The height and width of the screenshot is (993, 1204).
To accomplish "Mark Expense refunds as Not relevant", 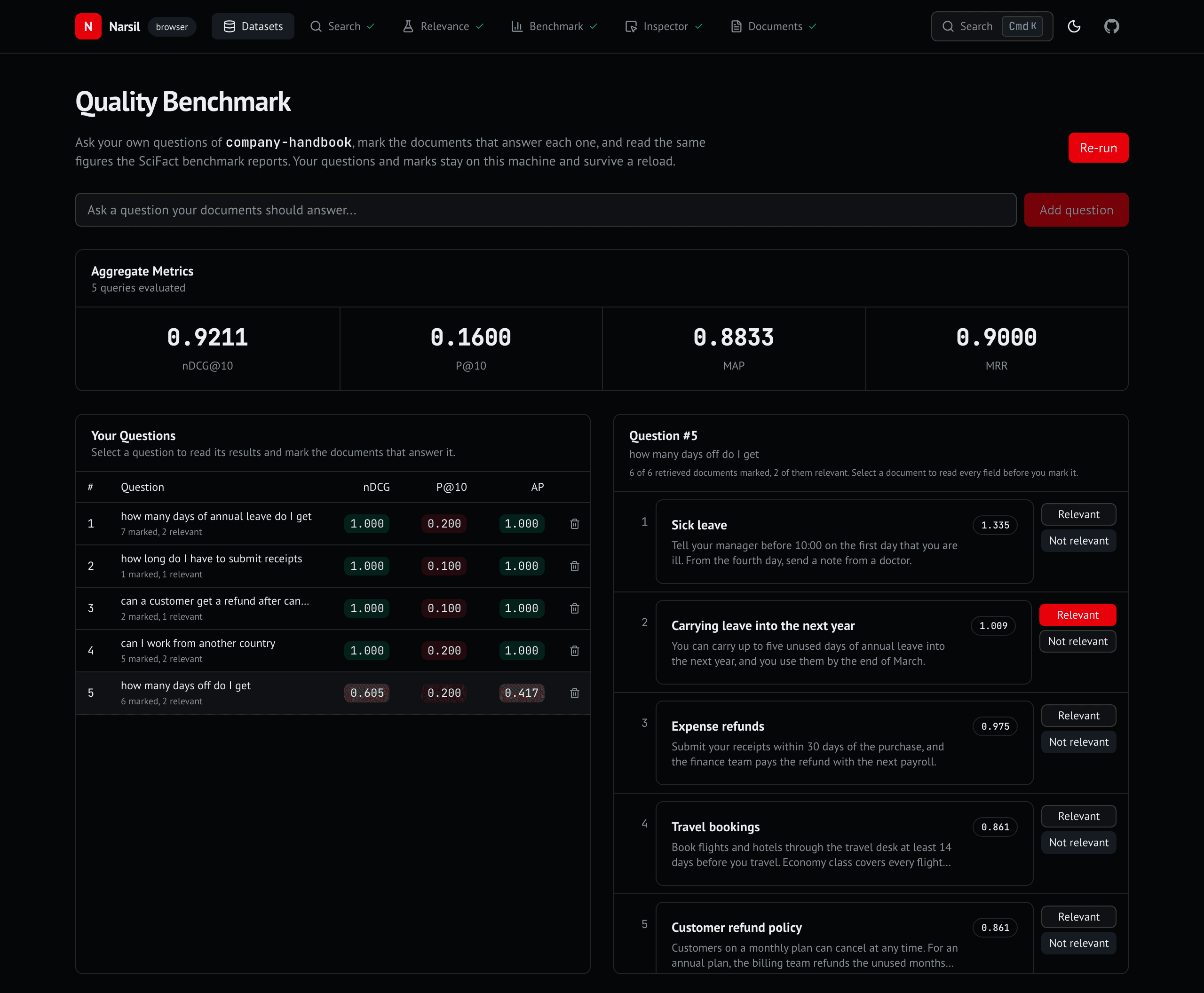I will (1078, 742).
